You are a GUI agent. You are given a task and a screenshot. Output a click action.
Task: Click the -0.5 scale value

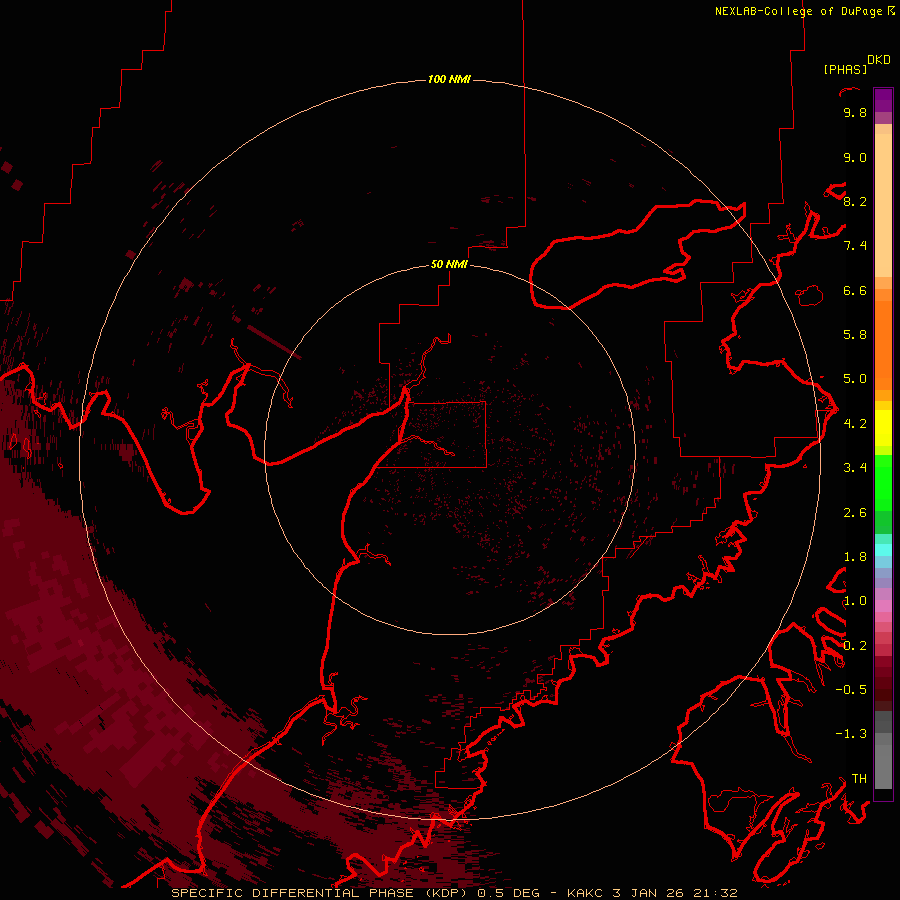click(851, 690)
